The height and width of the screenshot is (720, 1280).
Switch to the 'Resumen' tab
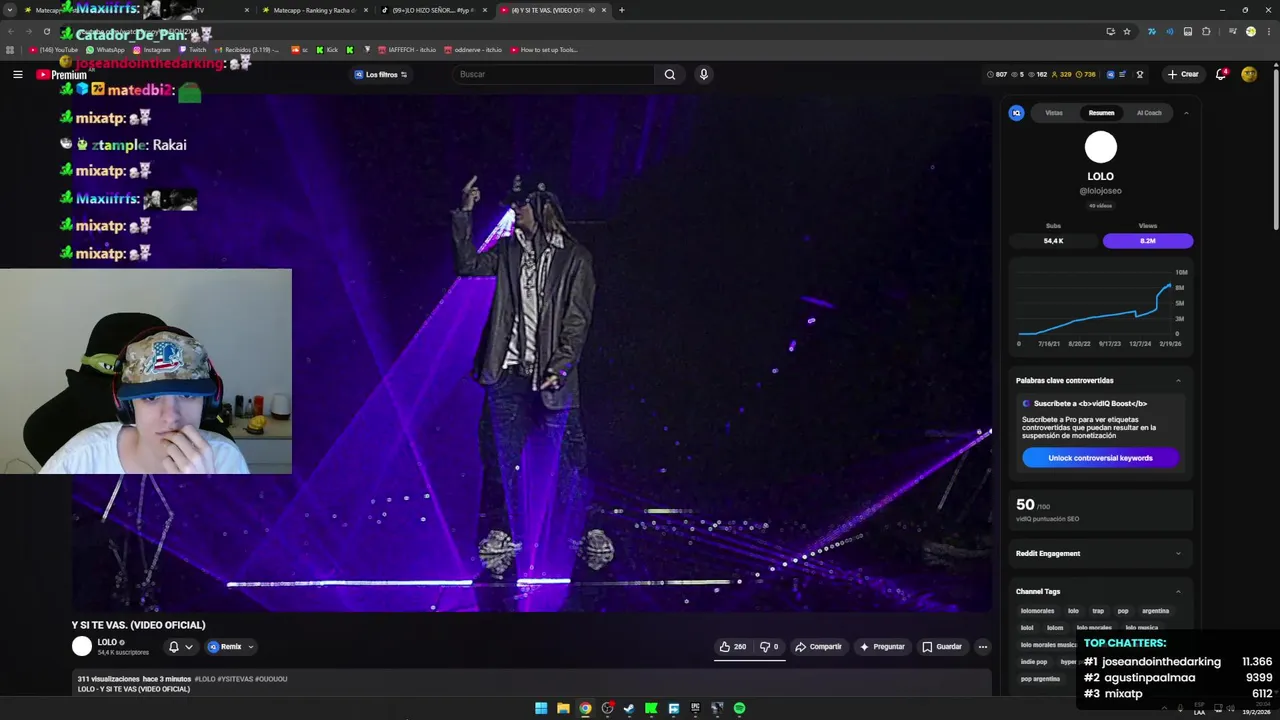point(1101,113)
